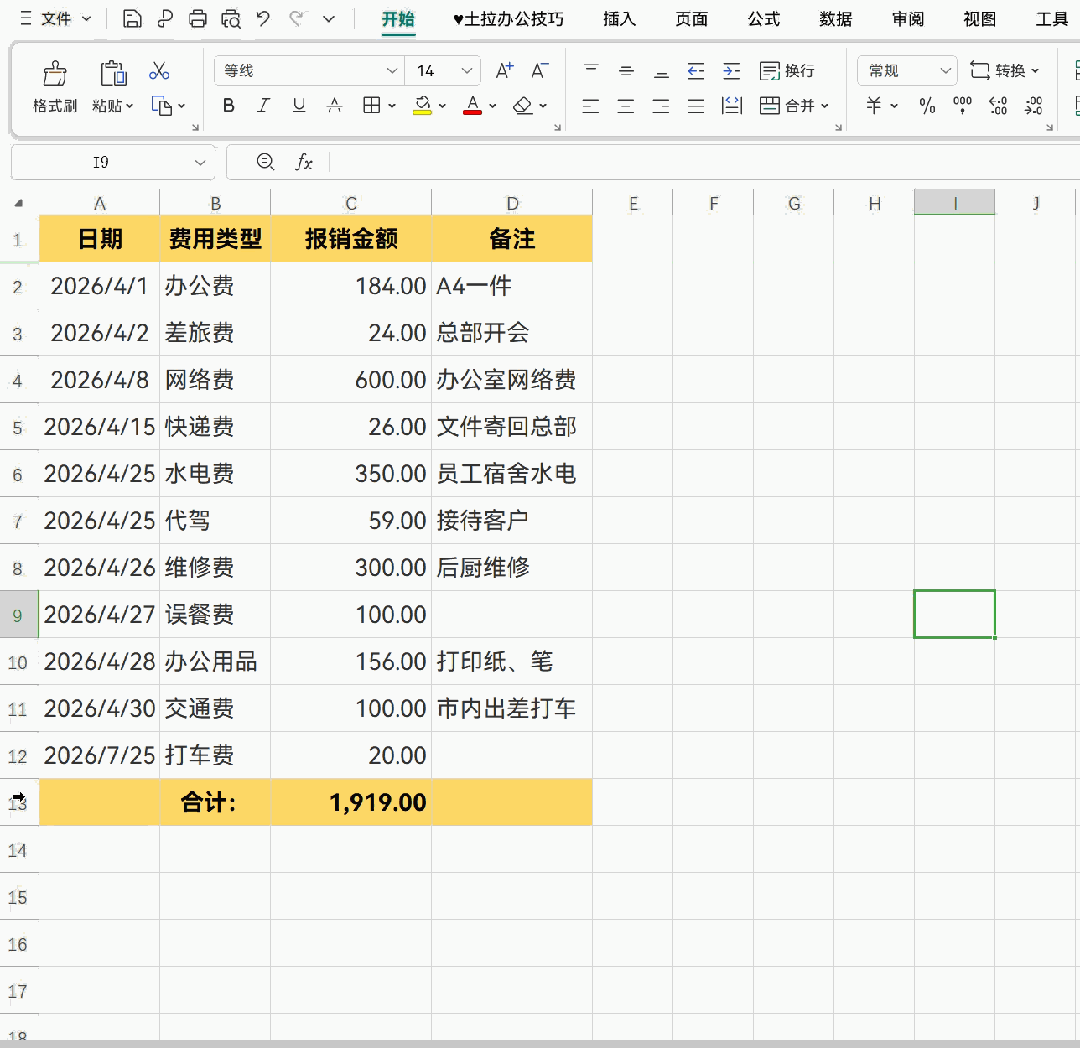Open the 视图 tab
1080x1048 pixels.
click(979, 19)
